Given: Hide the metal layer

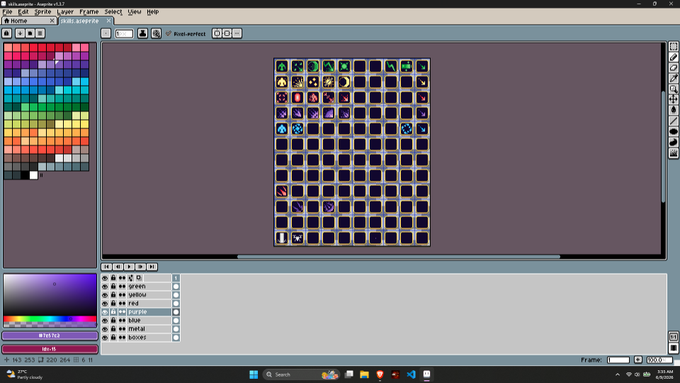Looking at the screenshot, I should [105, 329].
